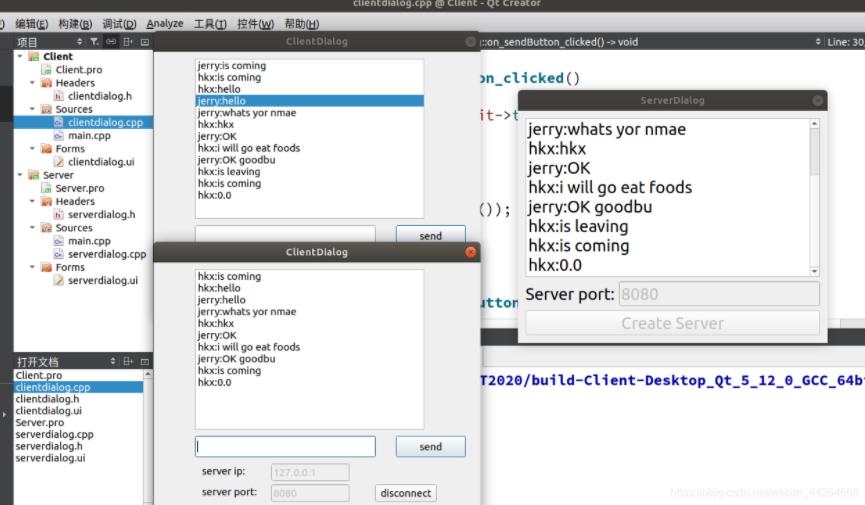Click the scroll-up arrow of open documents list
The width and height of the screenshot is (865, 505).
pos(148,374)
